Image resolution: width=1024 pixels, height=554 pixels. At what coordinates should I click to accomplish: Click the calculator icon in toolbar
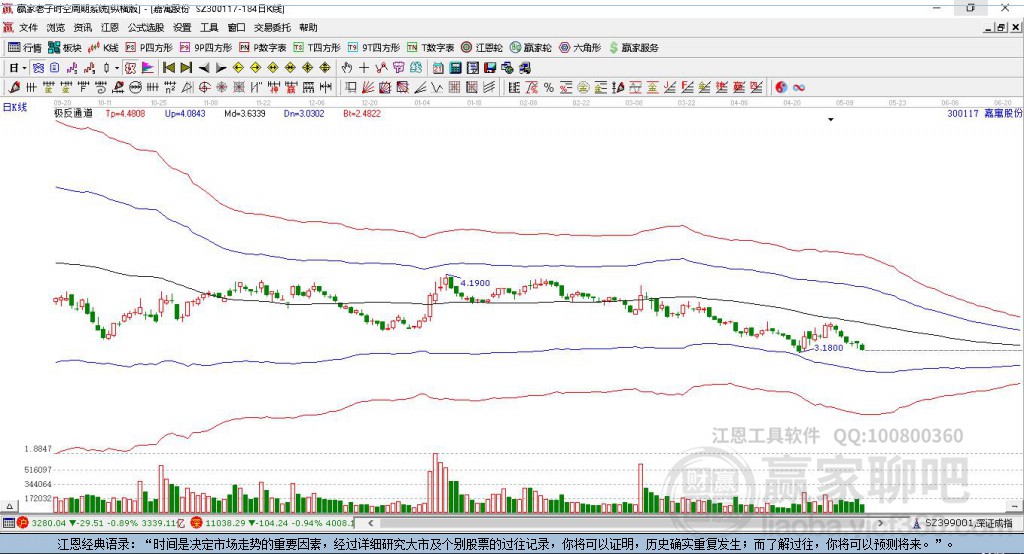[x=456, y=68]
